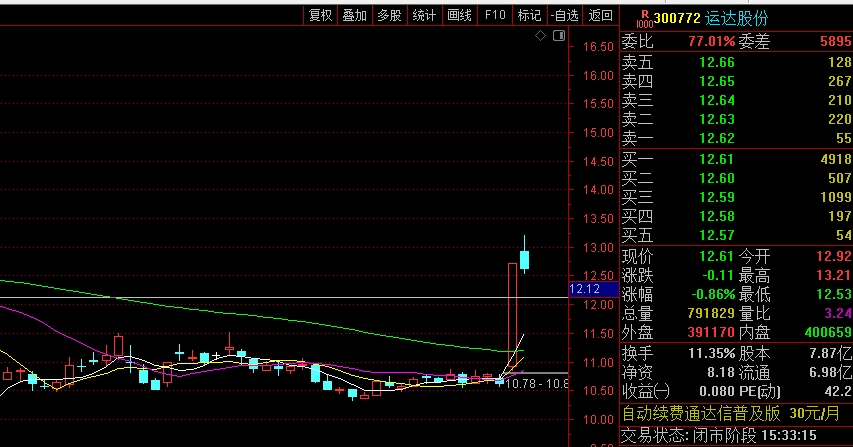Click stock name 运达股份
This screenshot has width=853, height=447.
(x=737, y=18)
